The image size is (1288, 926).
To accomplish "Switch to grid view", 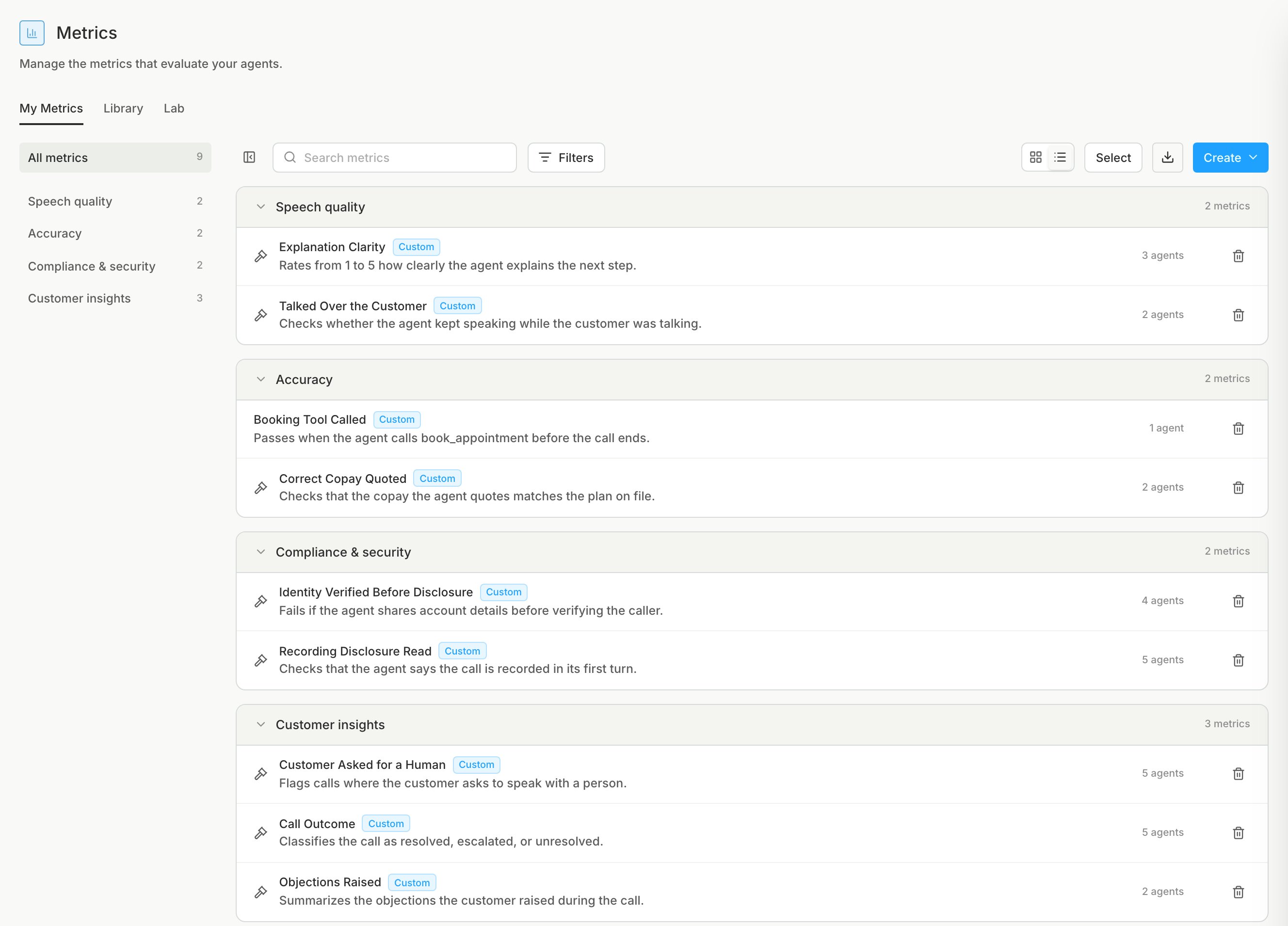I will point(1035,157).
